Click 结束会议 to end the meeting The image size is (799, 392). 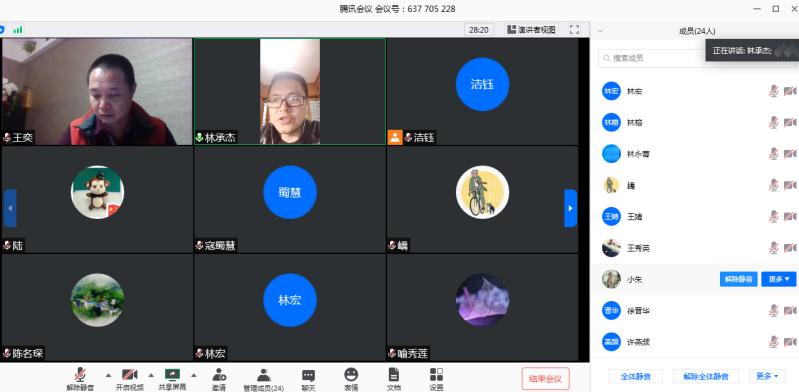click(545, 379)
